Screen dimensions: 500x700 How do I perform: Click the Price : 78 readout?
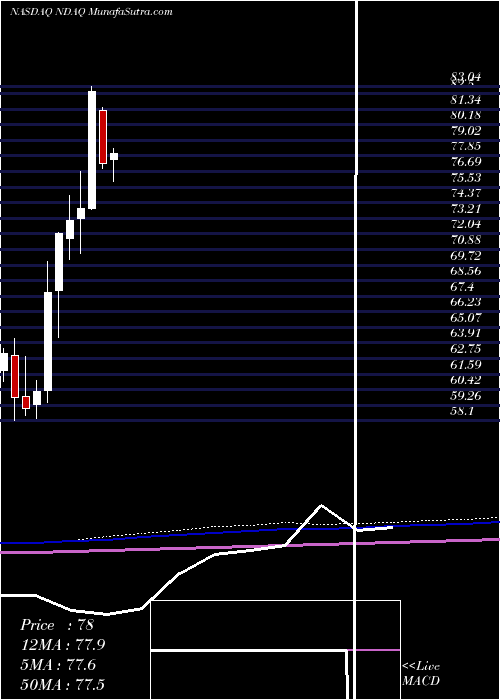57,625
